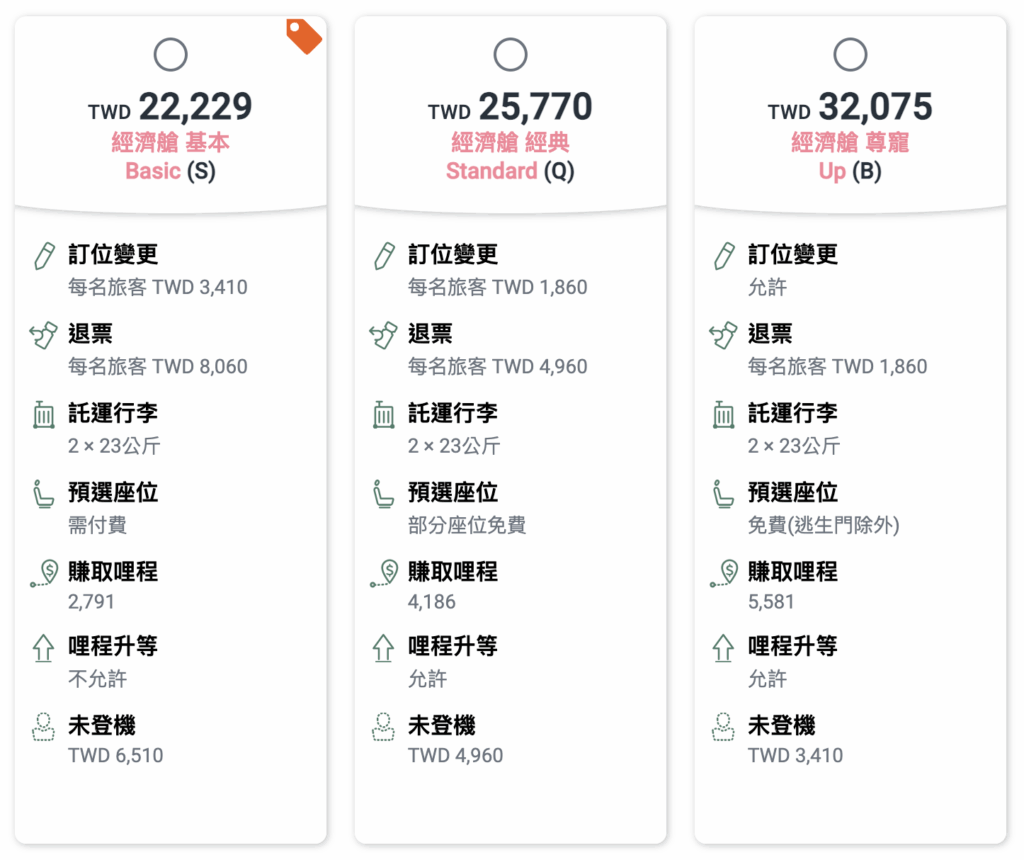
Task: Click the Standard (Q) fare name
Action: tap(510, 171)
